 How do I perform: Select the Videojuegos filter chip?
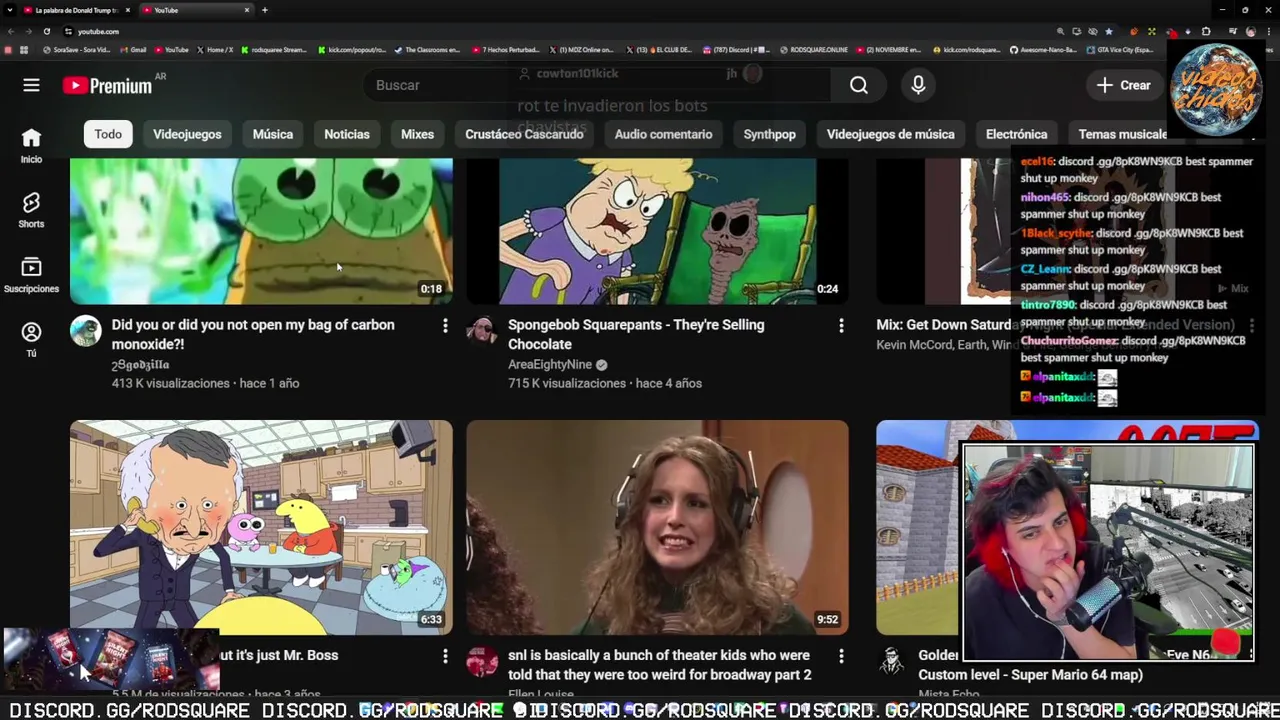[187, 134]
